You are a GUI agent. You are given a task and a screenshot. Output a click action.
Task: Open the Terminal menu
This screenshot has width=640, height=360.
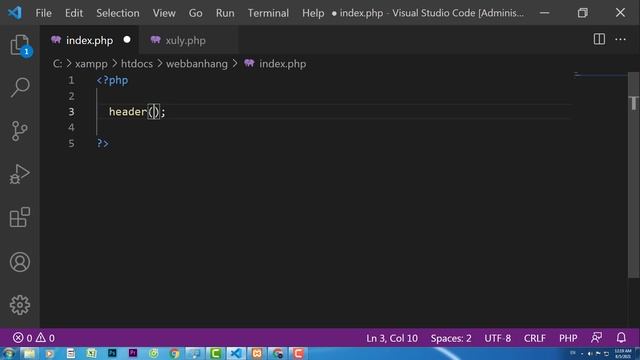pos(268,13)
